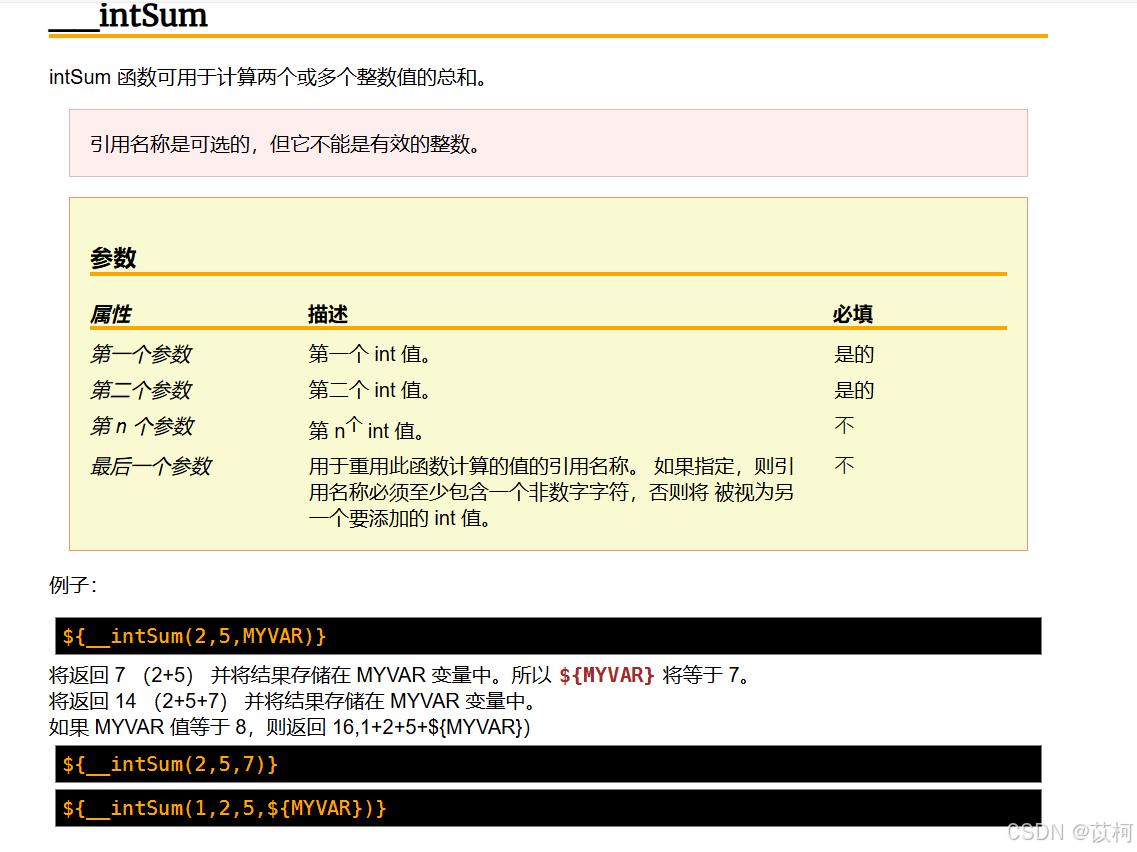The image size is (1137, 852).
Task: Select the 最后一个参数 table row
Action: click(151, 465)
